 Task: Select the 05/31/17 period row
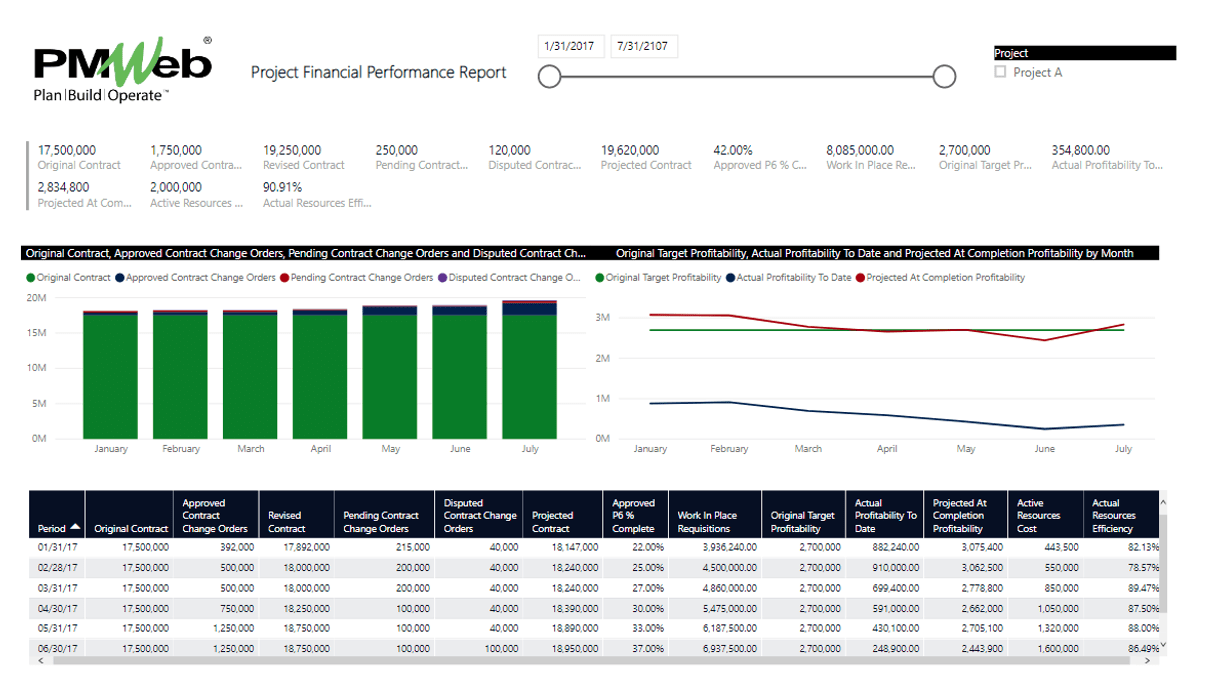[594, 628]
